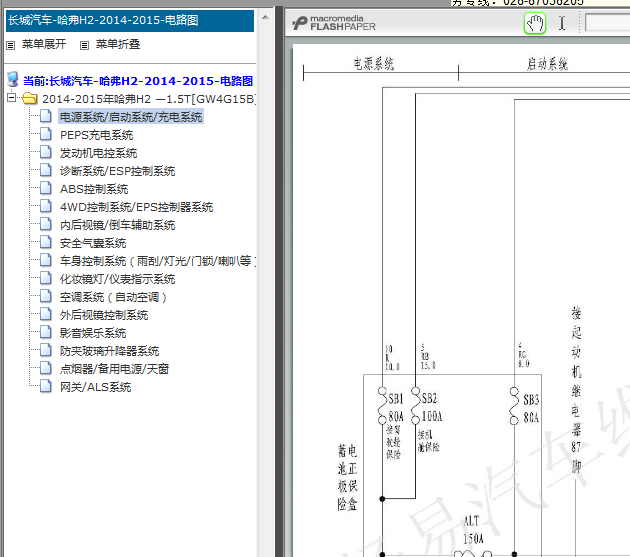Viewport: 630px width, 557px height.
Task: Click the 蓄电池正极保险盒 label
Action: (347, 477)
